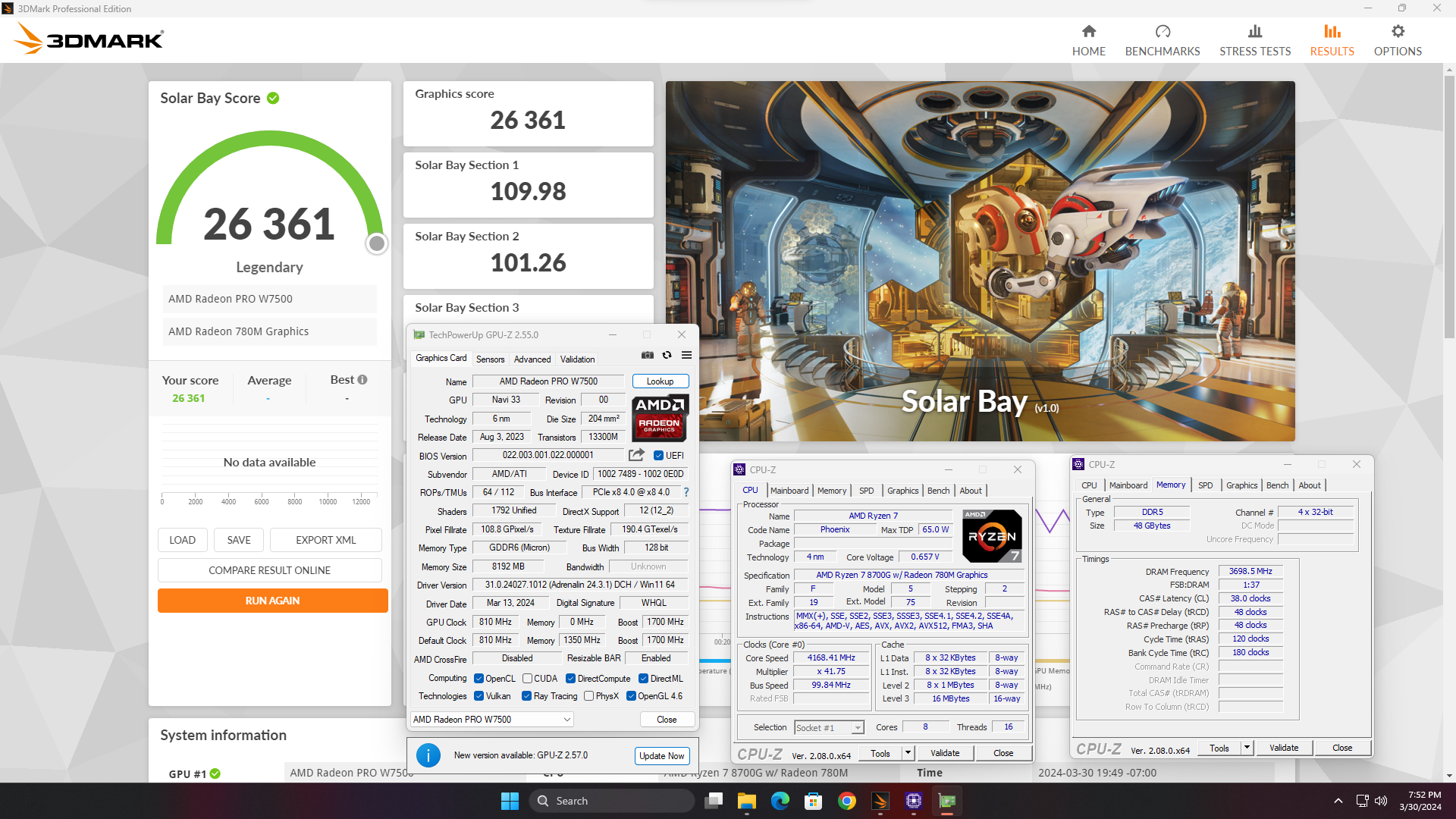Open File Explorer from the taskbar
Viewport: 1456px width, 819px height.
(x=746, y=801)
